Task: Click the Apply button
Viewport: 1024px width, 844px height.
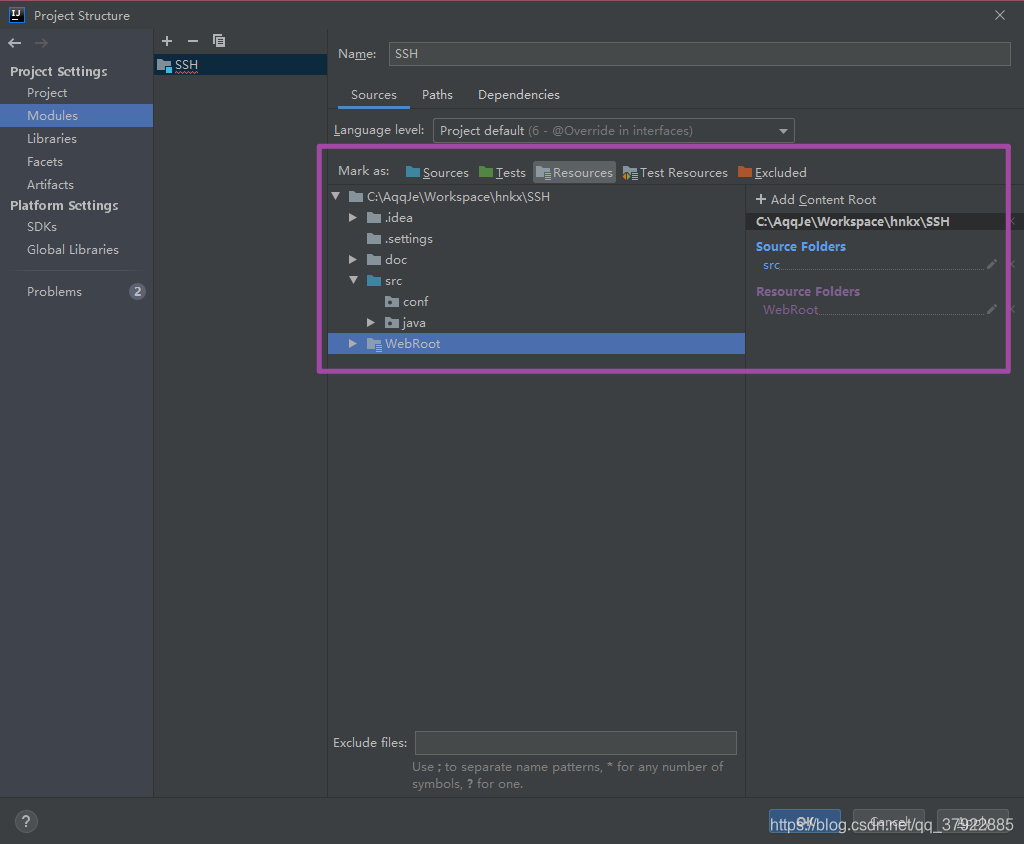Action: (x=972, y=821)
